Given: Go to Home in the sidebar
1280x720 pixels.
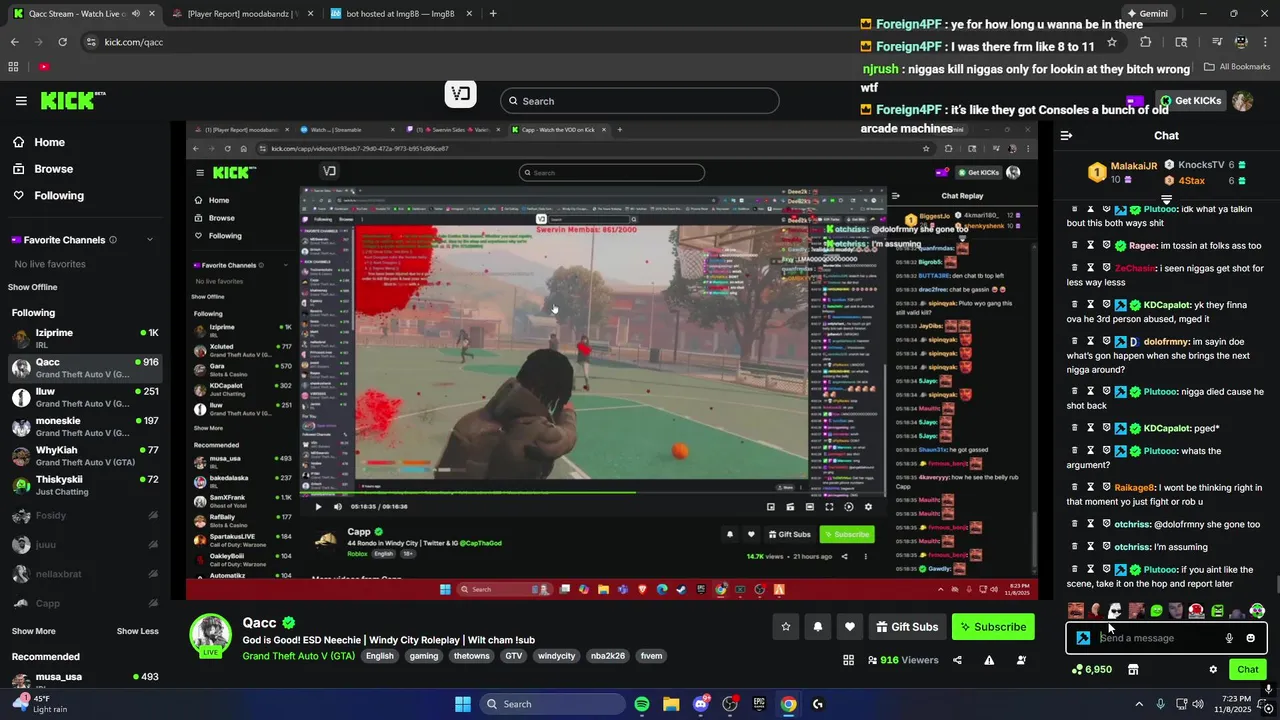Looking at the screenshot, I should coord(49,142).
